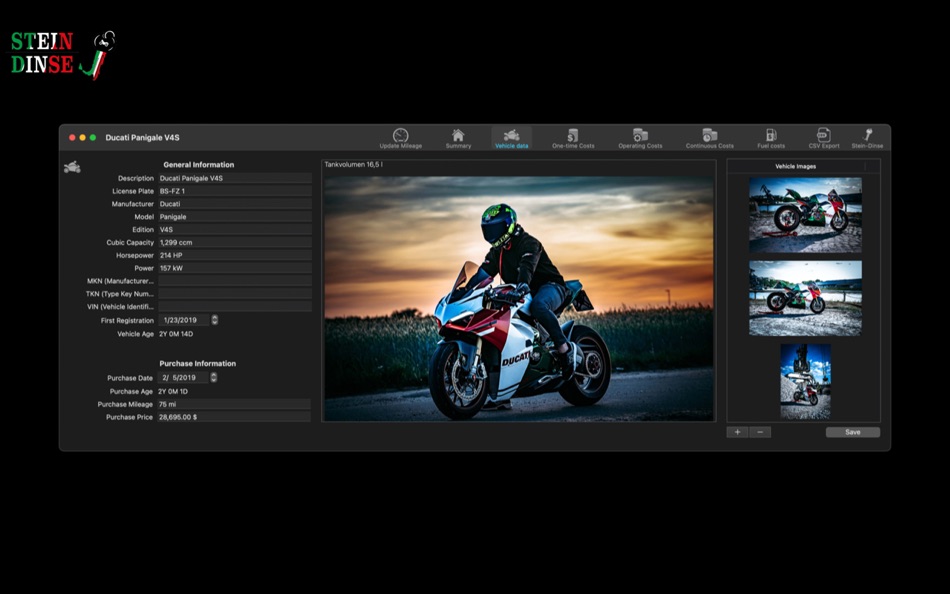Click the Stein Dinse logo

[62, 55]
